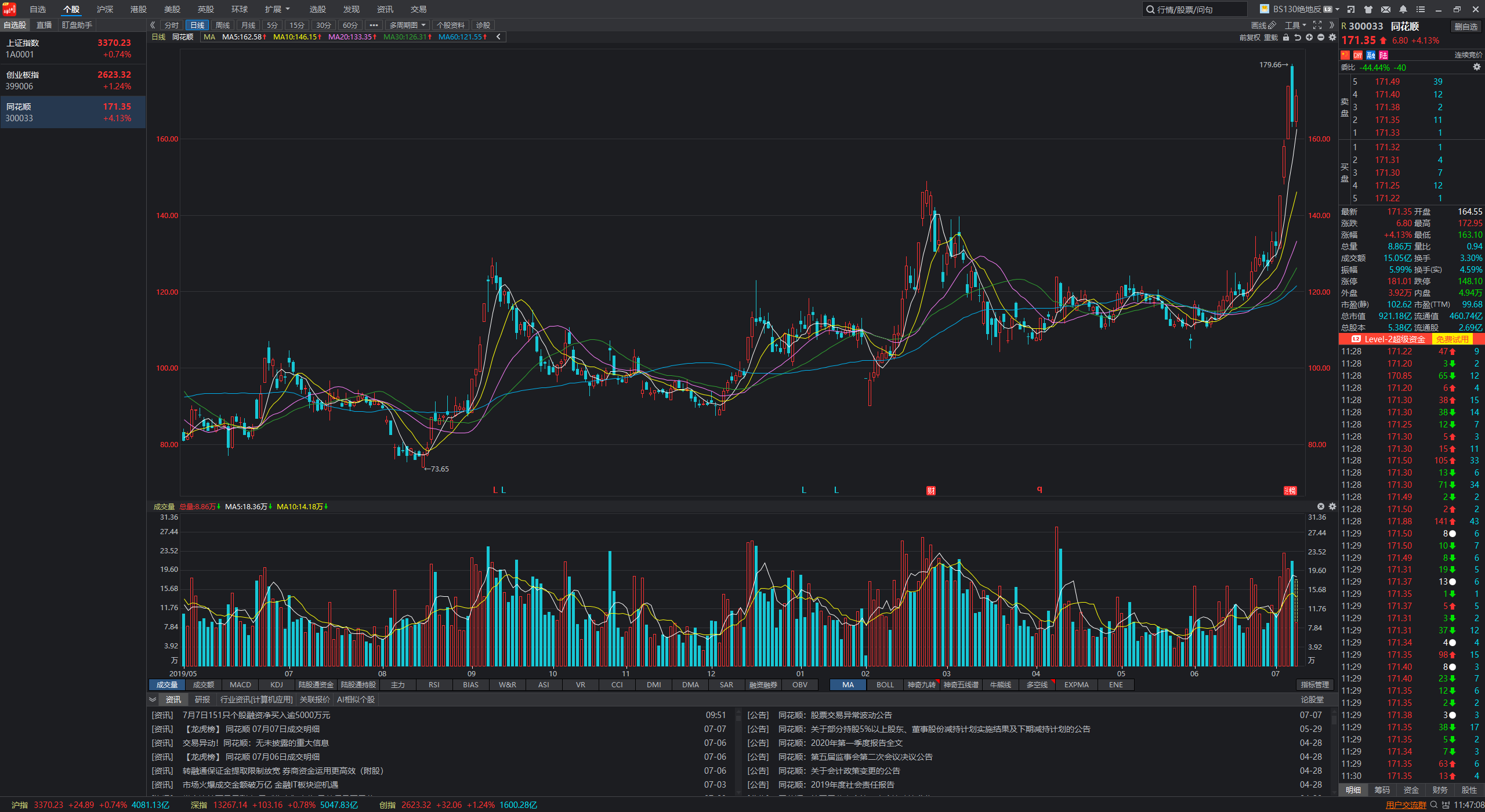This screenshot has width=1485, height=812.
Task: Zoom out chart with minus icon
Action: pos(1321,37)
